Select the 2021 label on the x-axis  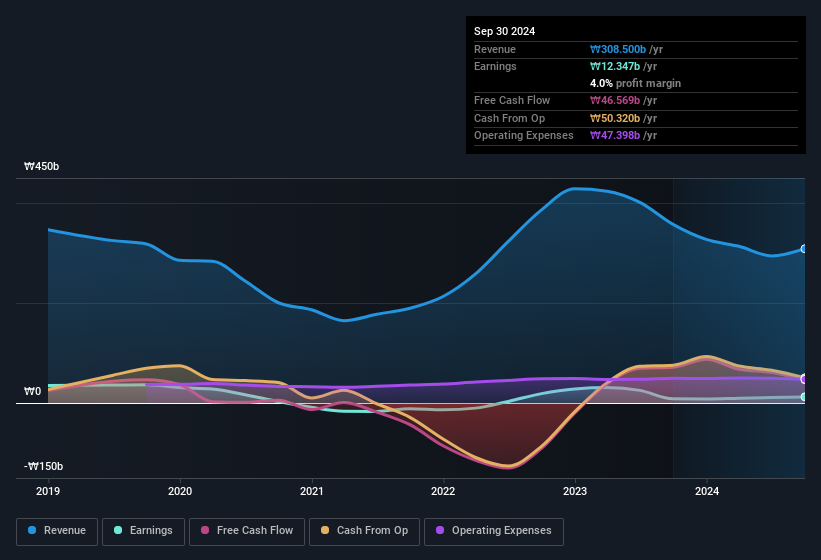point(312,491)
